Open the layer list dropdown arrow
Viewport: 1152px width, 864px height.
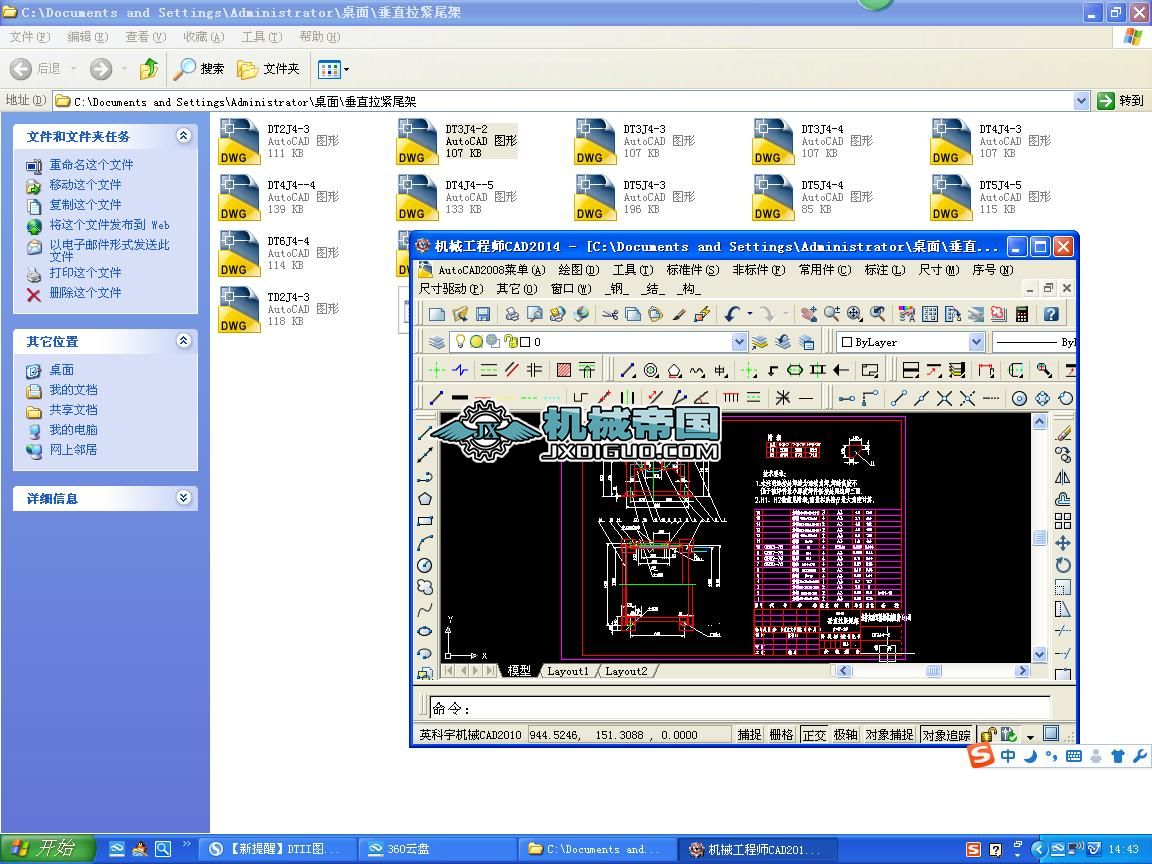739,342
